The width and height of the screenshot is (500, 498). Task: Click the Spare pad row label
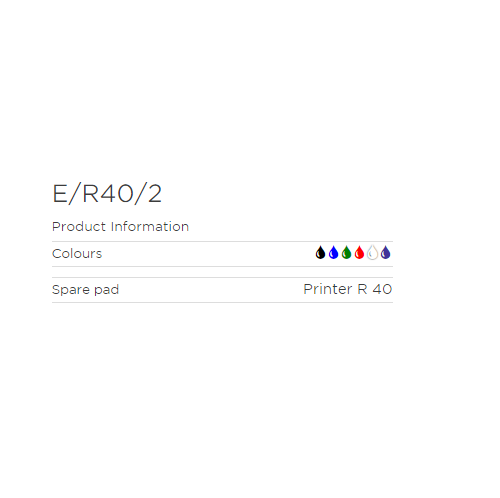tap(86, 290)
